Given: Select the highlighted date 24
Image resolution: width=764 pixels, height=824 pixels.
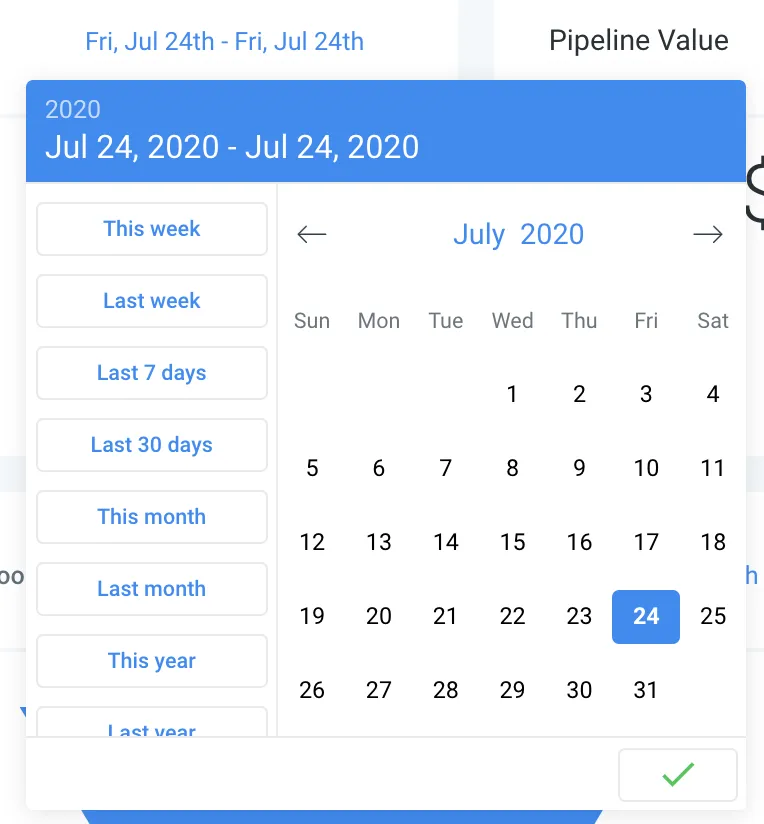Looking at the screenshot, I should pyautogui.click(x=646, y=616).
